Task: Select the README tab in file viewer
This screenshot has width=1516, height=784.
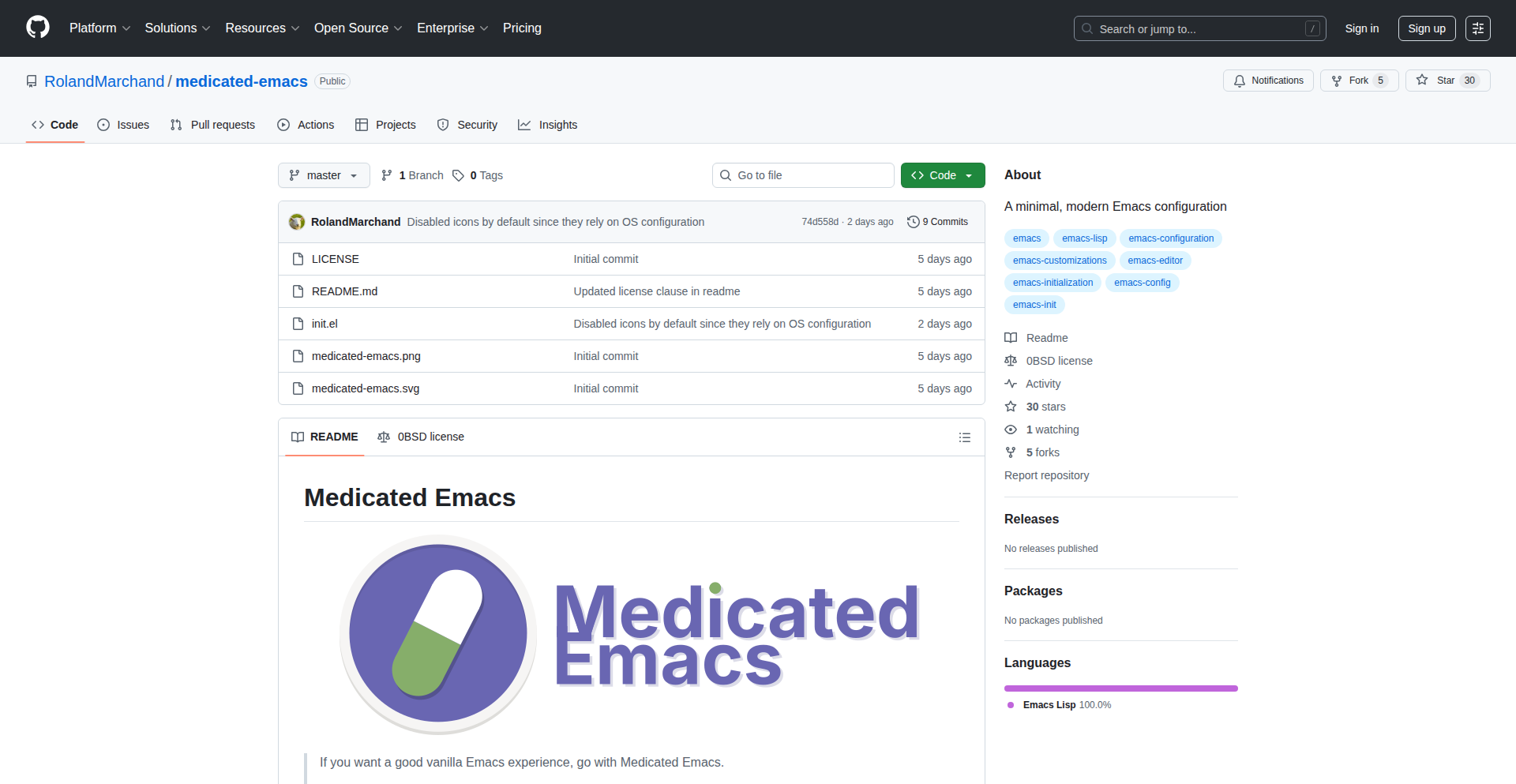Action: pyautogui.click(x=325, y=437)
